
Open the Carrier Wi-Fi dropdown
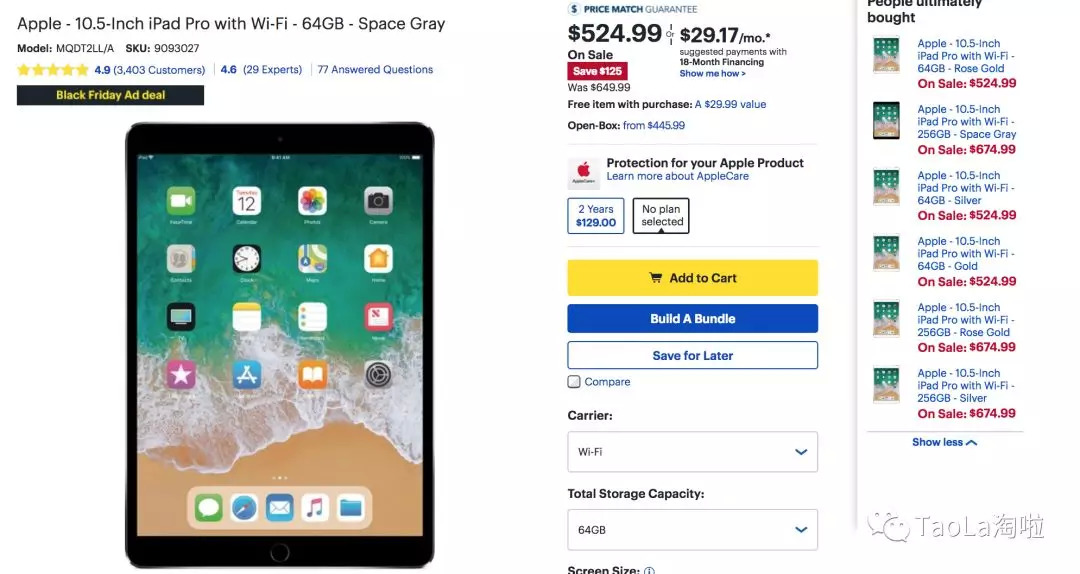[x=692, y=452]
